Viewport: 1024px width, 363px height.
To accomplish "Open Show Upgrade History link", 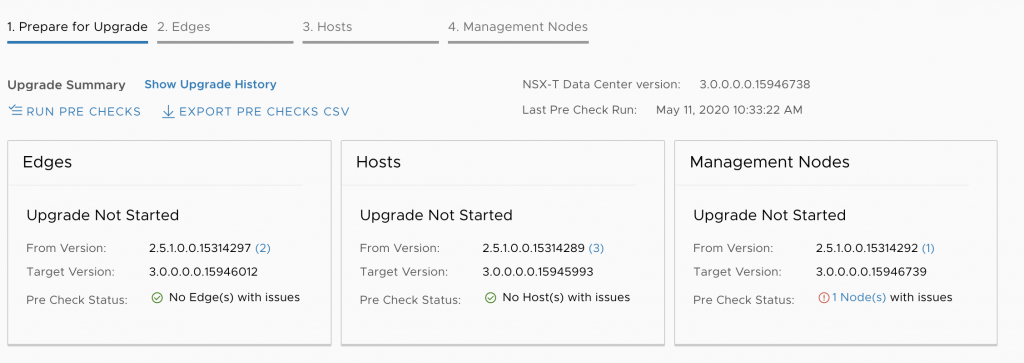I will click(x=210, y=84).
